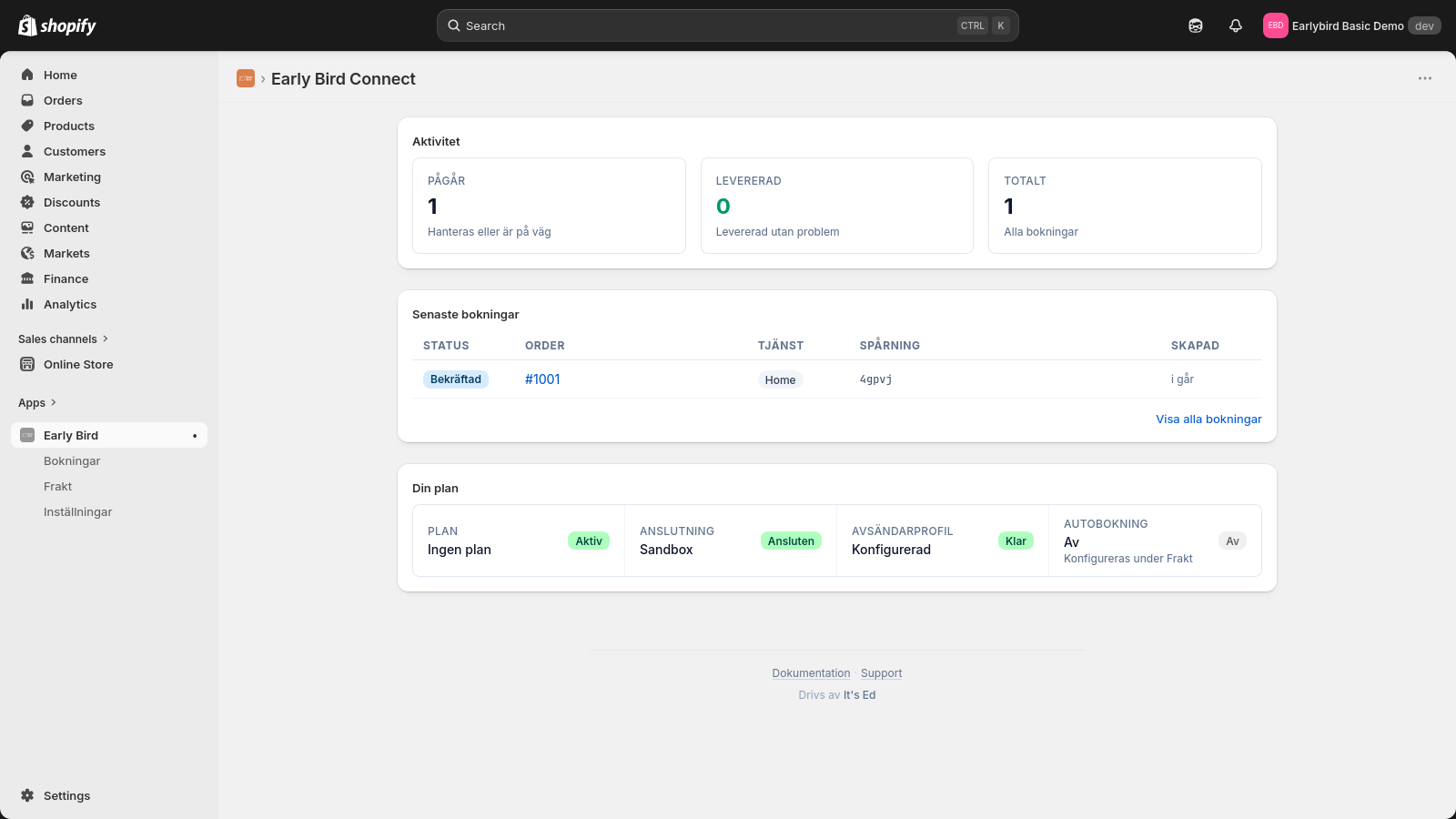Click the Bekräftad status badge
Image resolution: width=1456 pixels, height=819 pixels.
(x=456, y=379)
